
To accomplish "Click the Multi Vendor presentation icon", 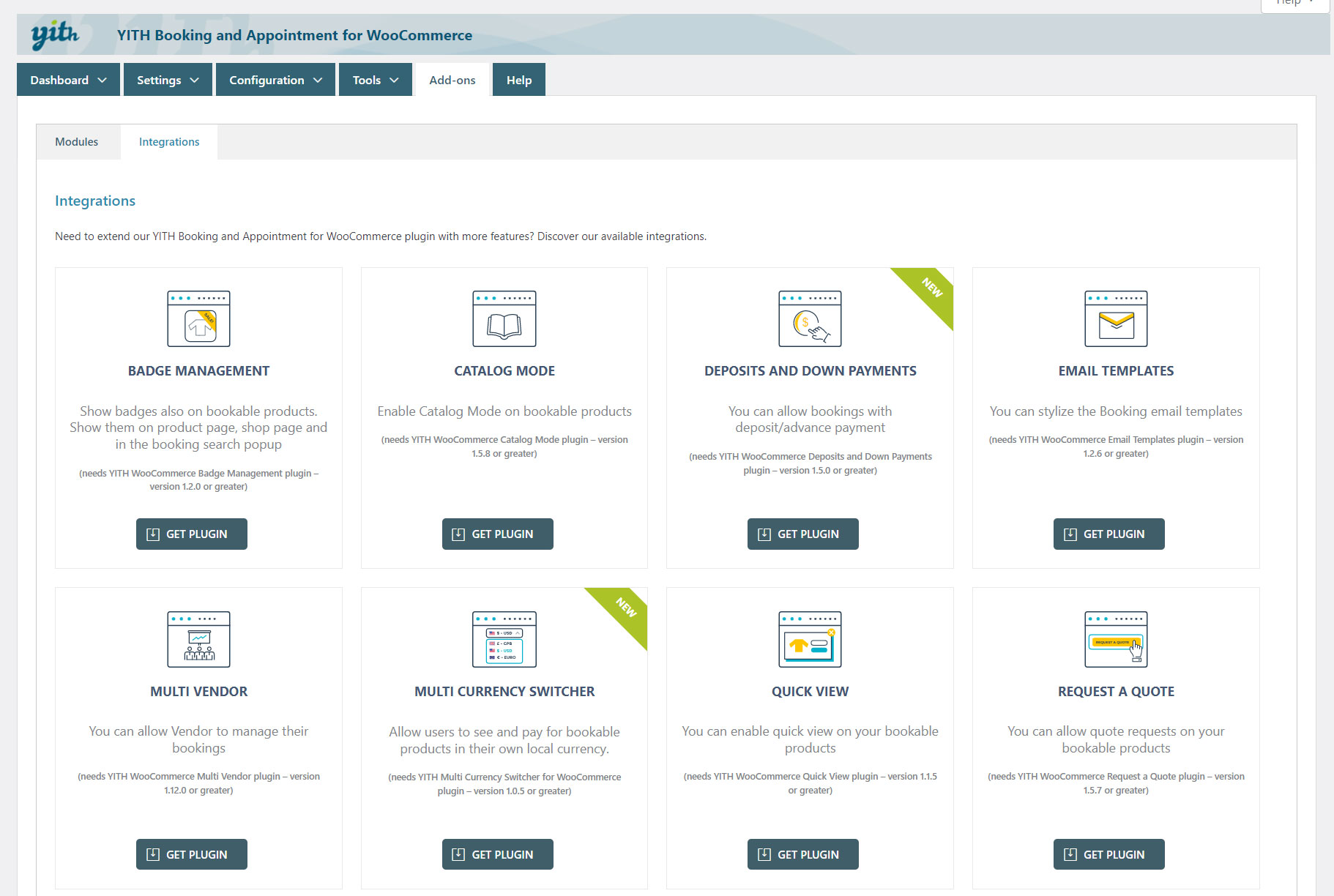I will (x=198, y=639).
